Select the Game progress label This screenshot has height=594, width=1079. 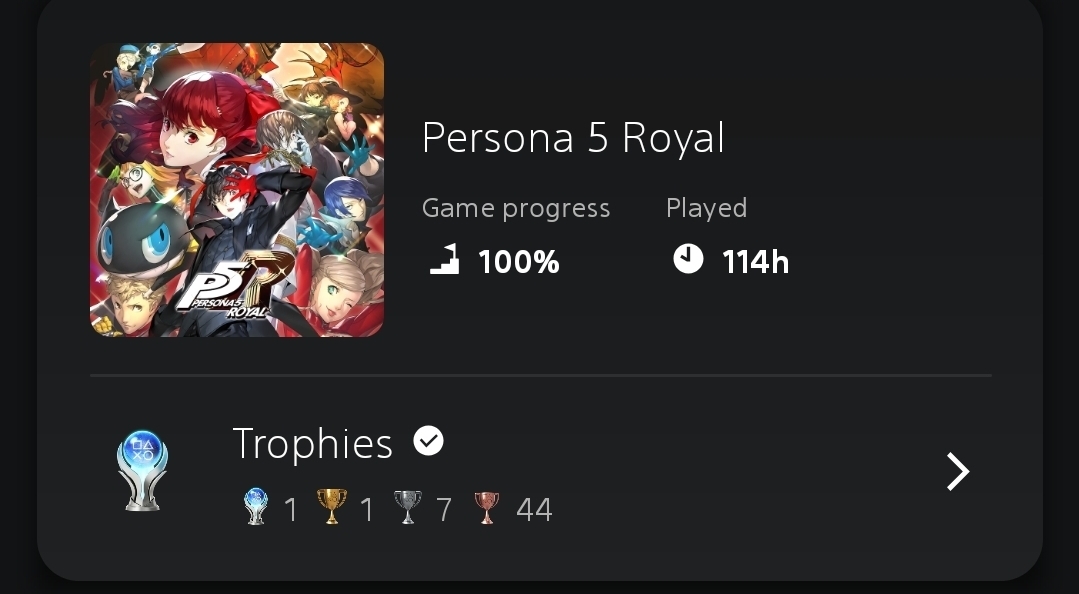515,208
